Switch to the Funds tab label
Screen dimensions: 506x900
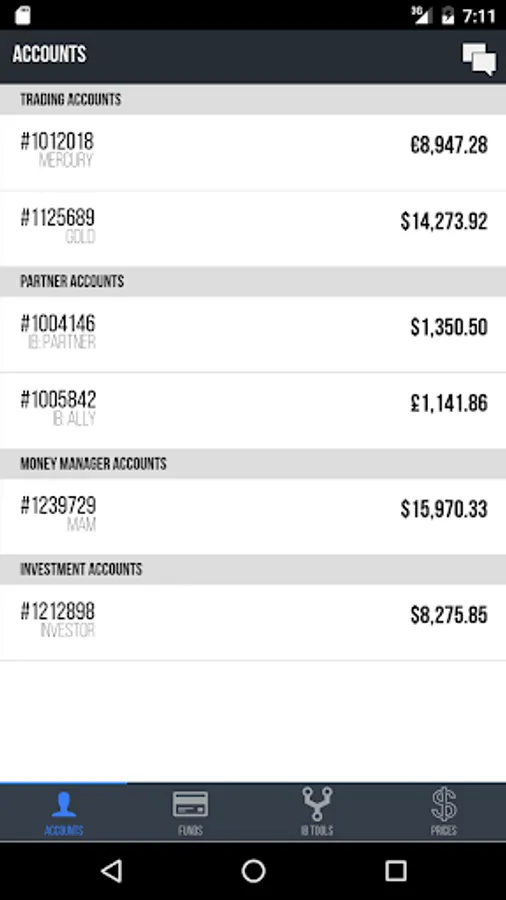coord(190,831)
